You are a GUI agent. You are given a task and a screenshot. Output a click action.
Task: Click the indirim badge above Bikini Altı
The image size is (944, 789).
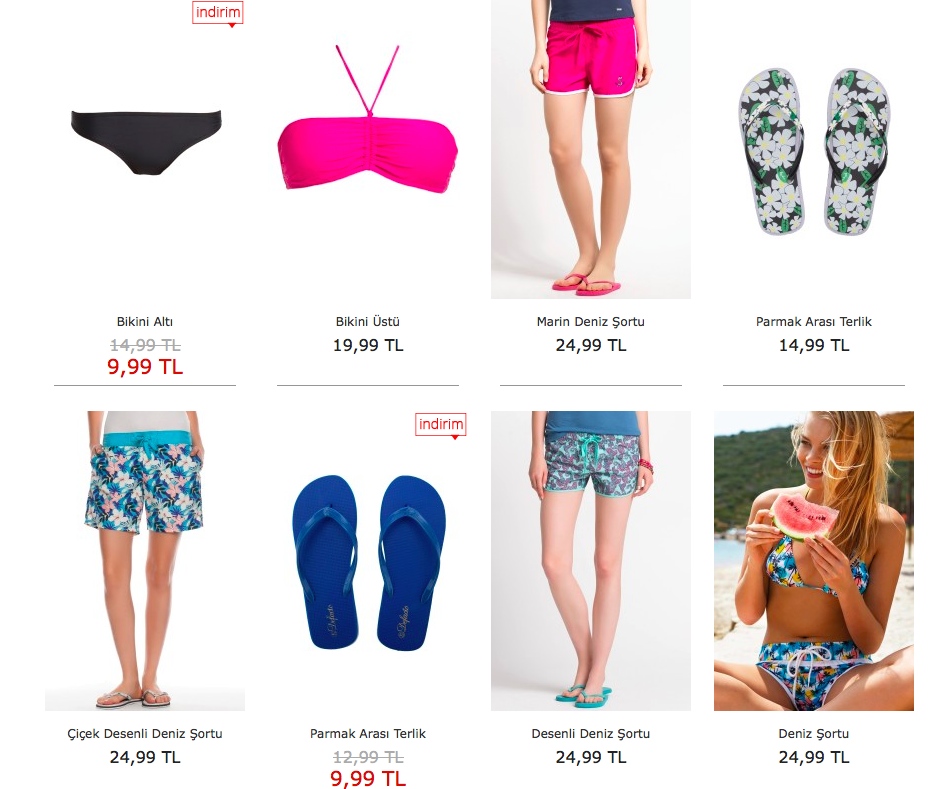(x=217, y=13)
